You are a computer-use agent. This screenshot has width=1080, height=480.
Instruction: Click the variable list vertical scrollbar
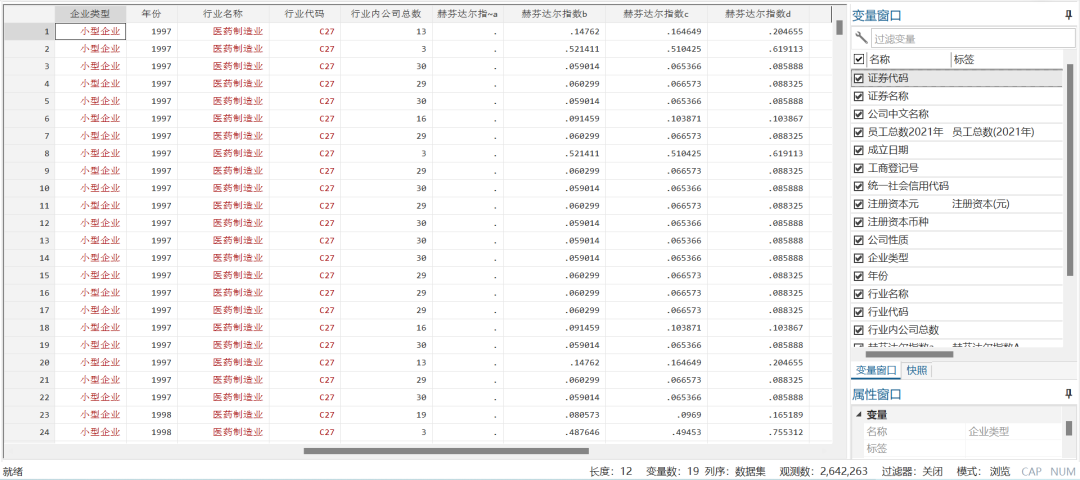pyautogui.click(x=1070, y=169)
